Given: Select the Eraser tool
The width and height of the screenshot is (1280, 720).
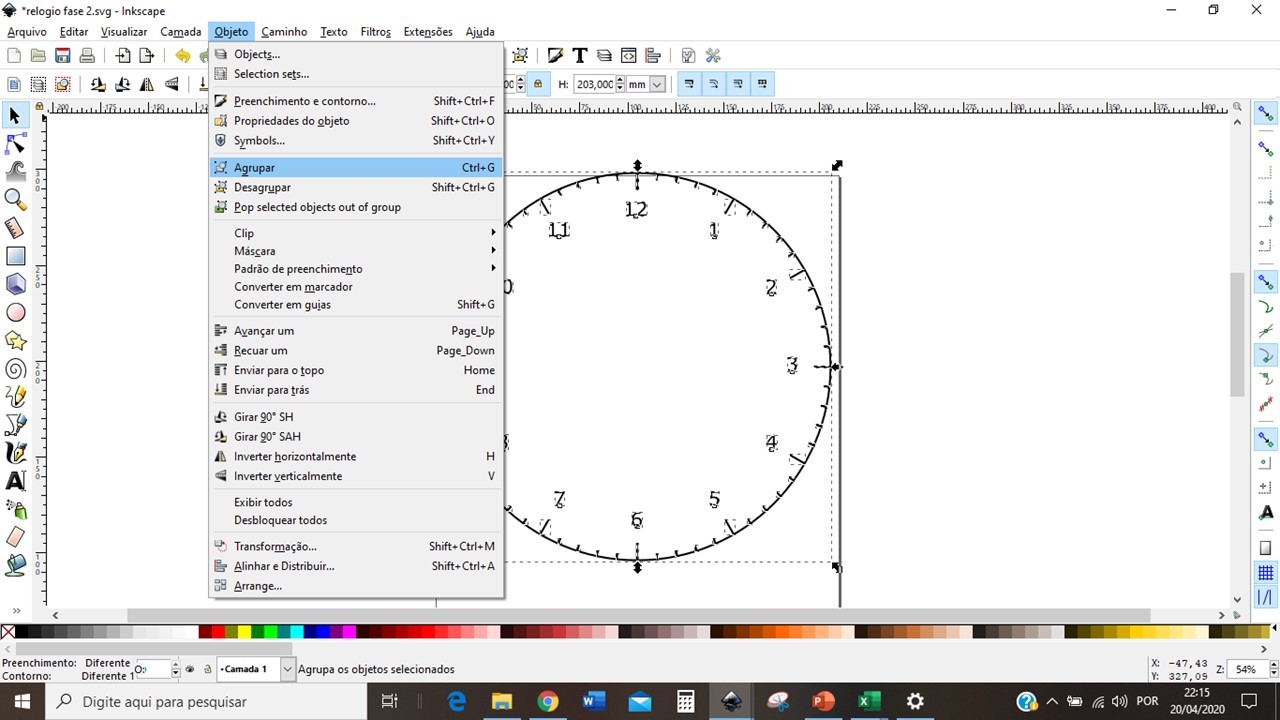Looking at the screenshot, I should (15, 537).
